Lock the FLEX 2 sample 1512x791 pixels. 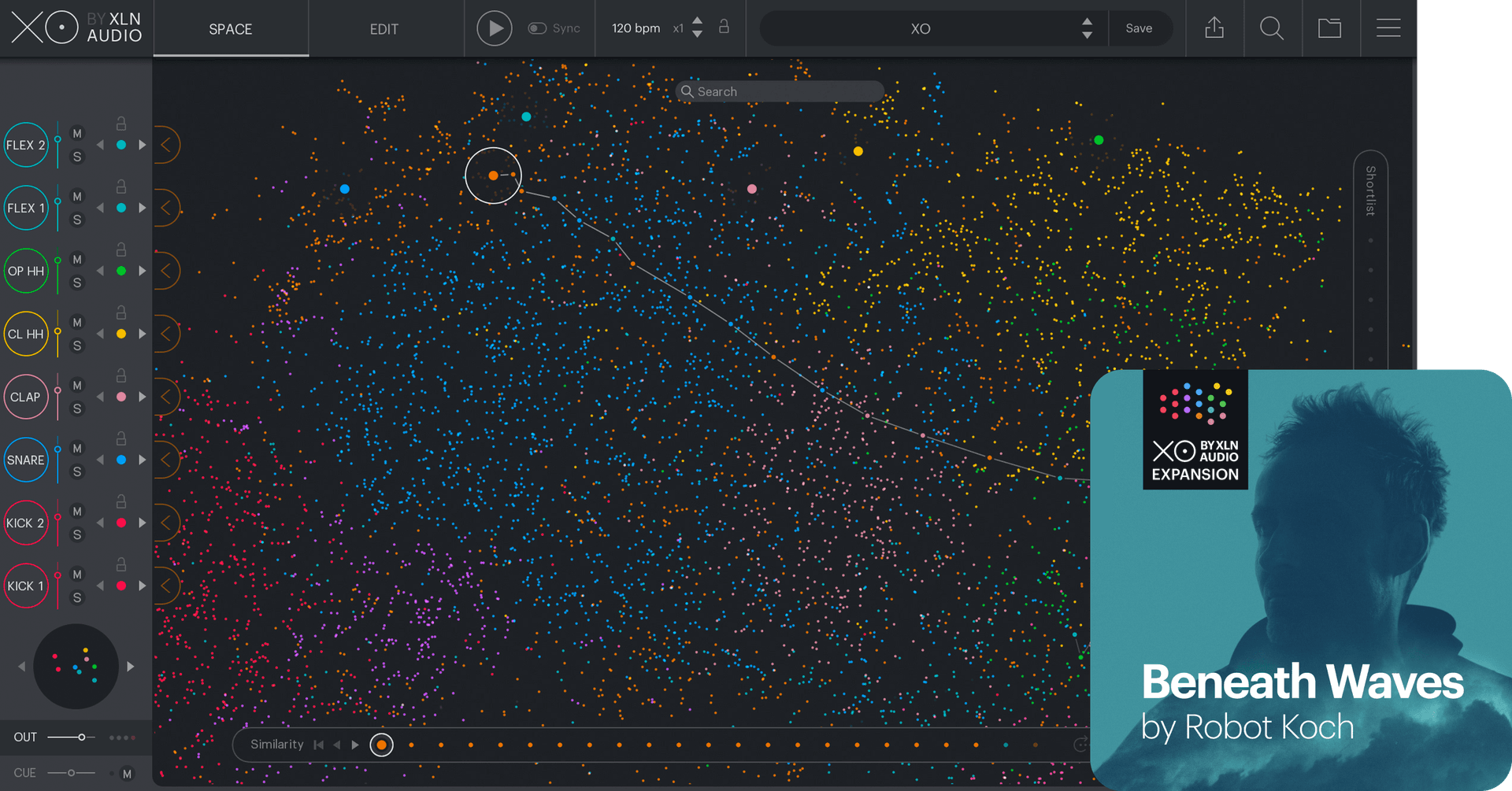tap(121, 124)
